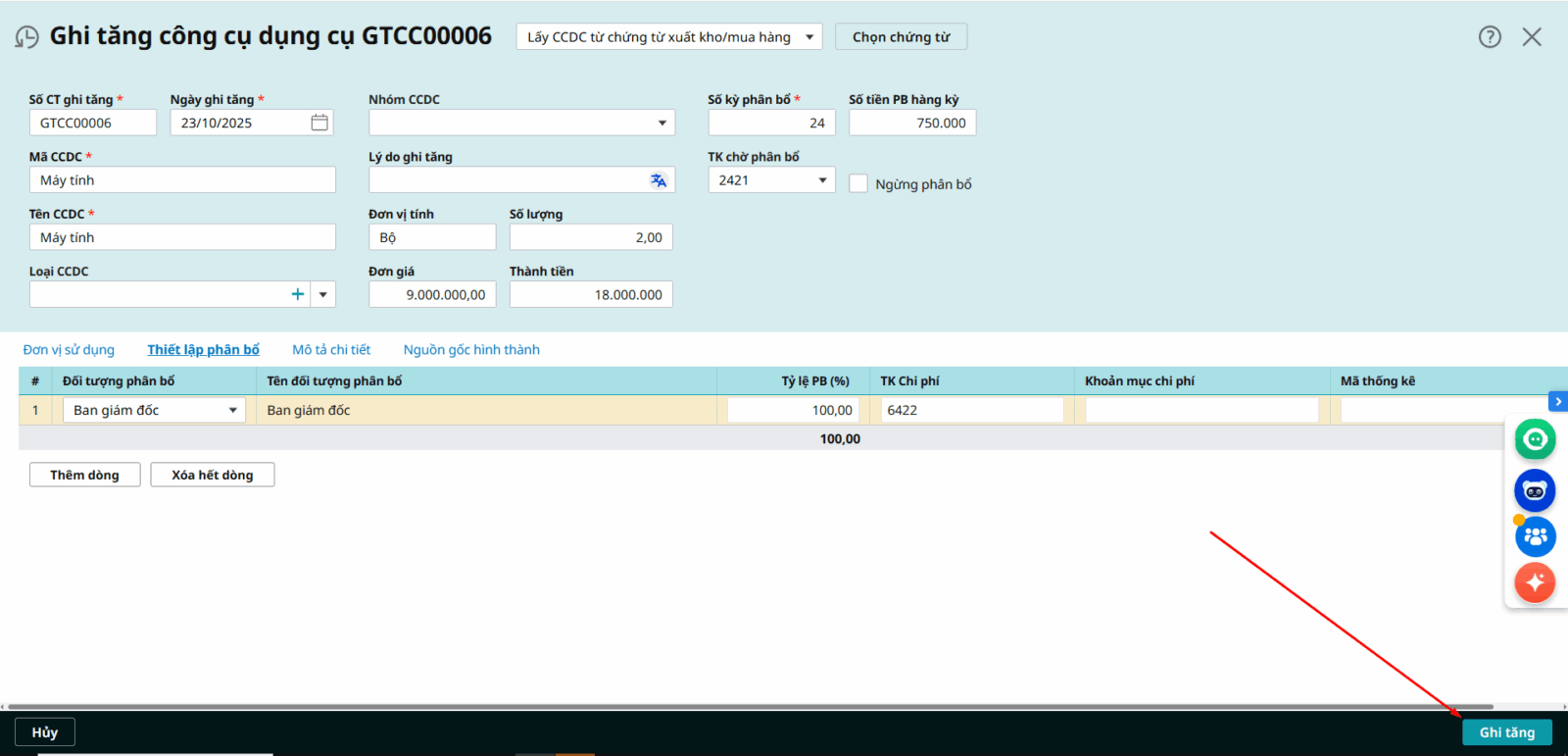The width and height of the screenshot is (1568, 756).
Task: Open the blue robot assistant icon
Action: coord(1535,490)
